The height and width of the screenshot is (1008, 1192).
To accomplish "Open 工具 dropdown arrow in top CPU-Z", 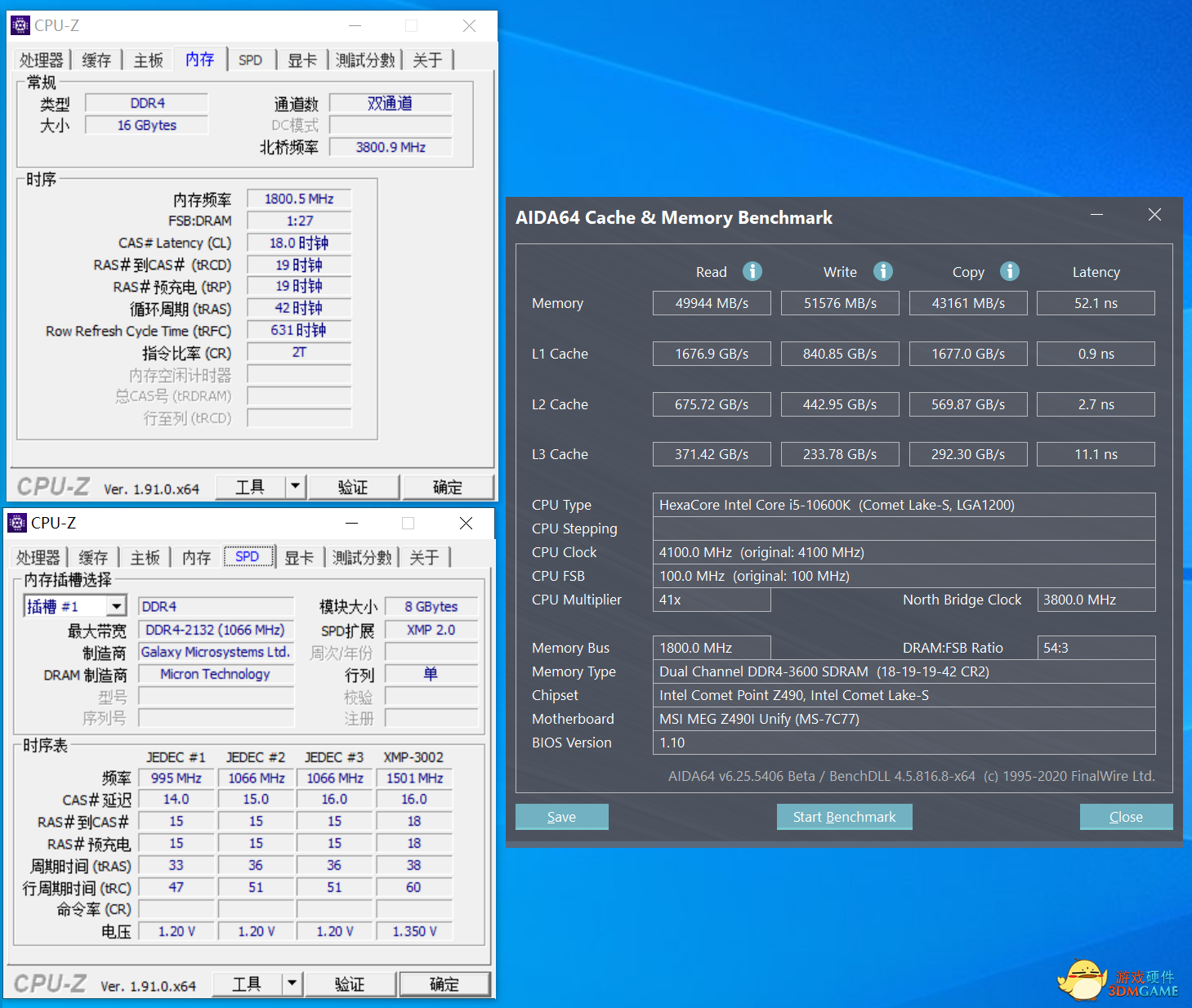I will (x=296, y=487).
